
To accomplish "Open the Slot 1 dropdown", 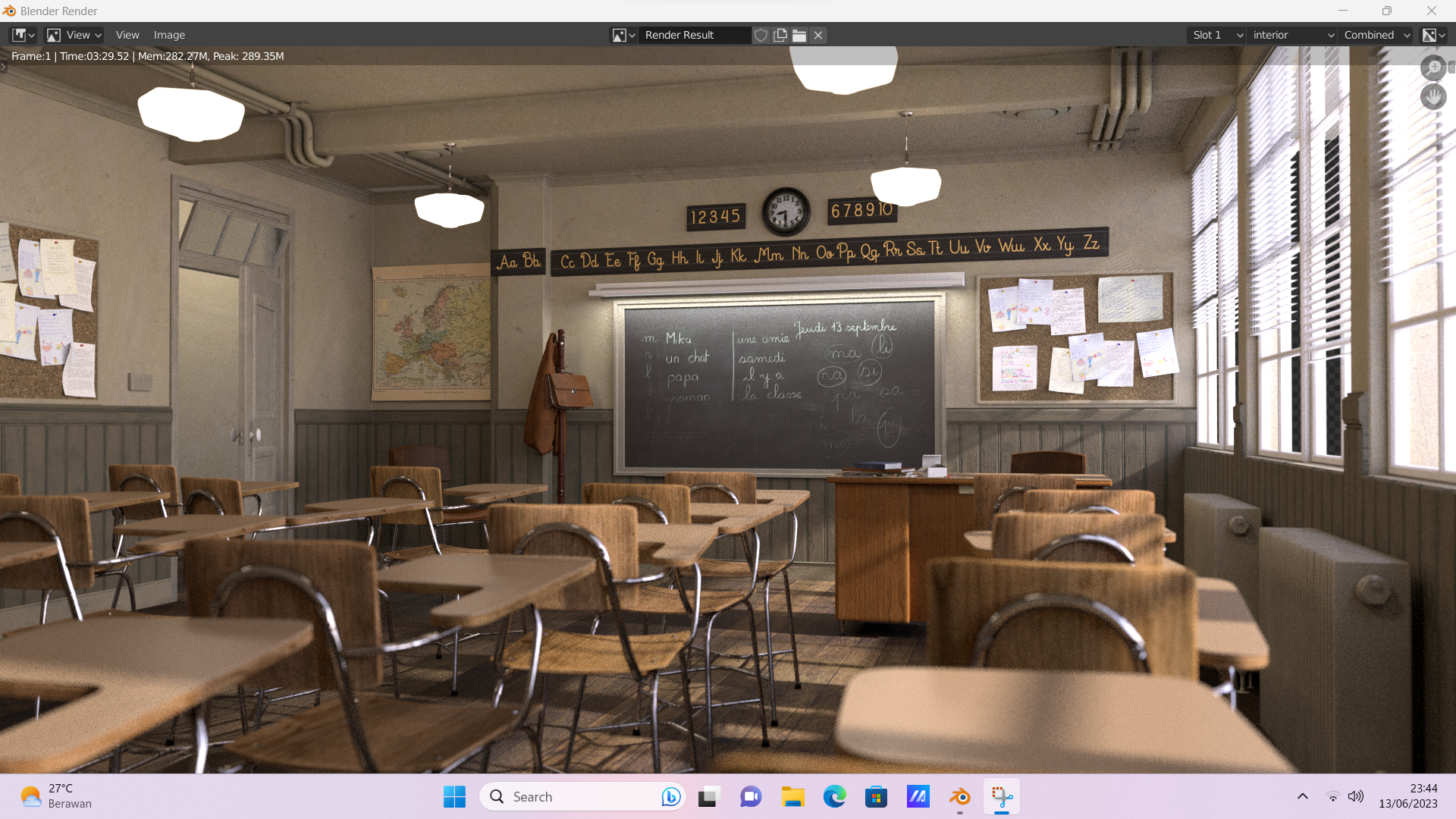I will [1216, 35].
